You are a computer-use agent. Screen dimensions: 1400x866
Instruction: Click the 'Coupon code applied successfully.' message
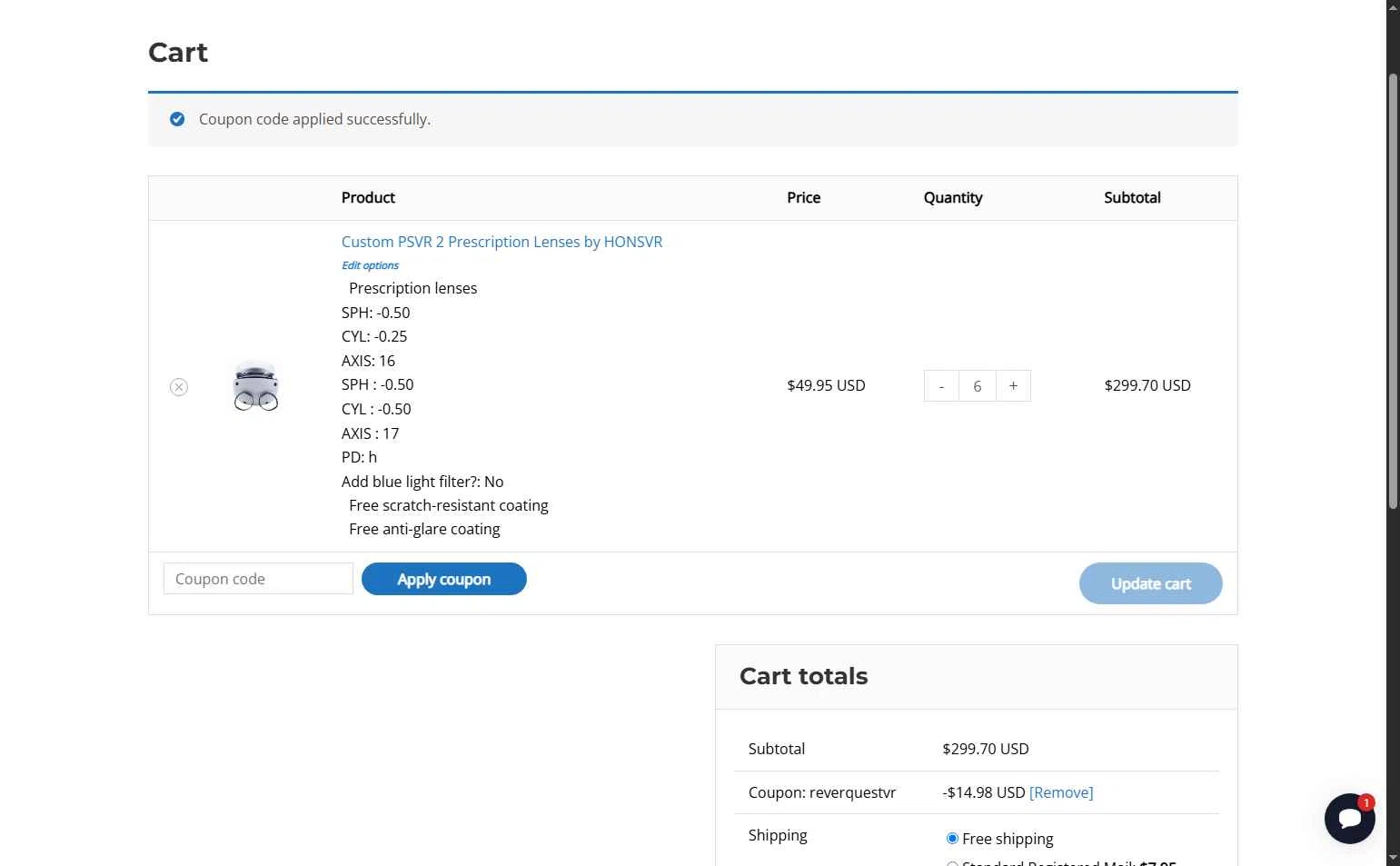[314, 119]
